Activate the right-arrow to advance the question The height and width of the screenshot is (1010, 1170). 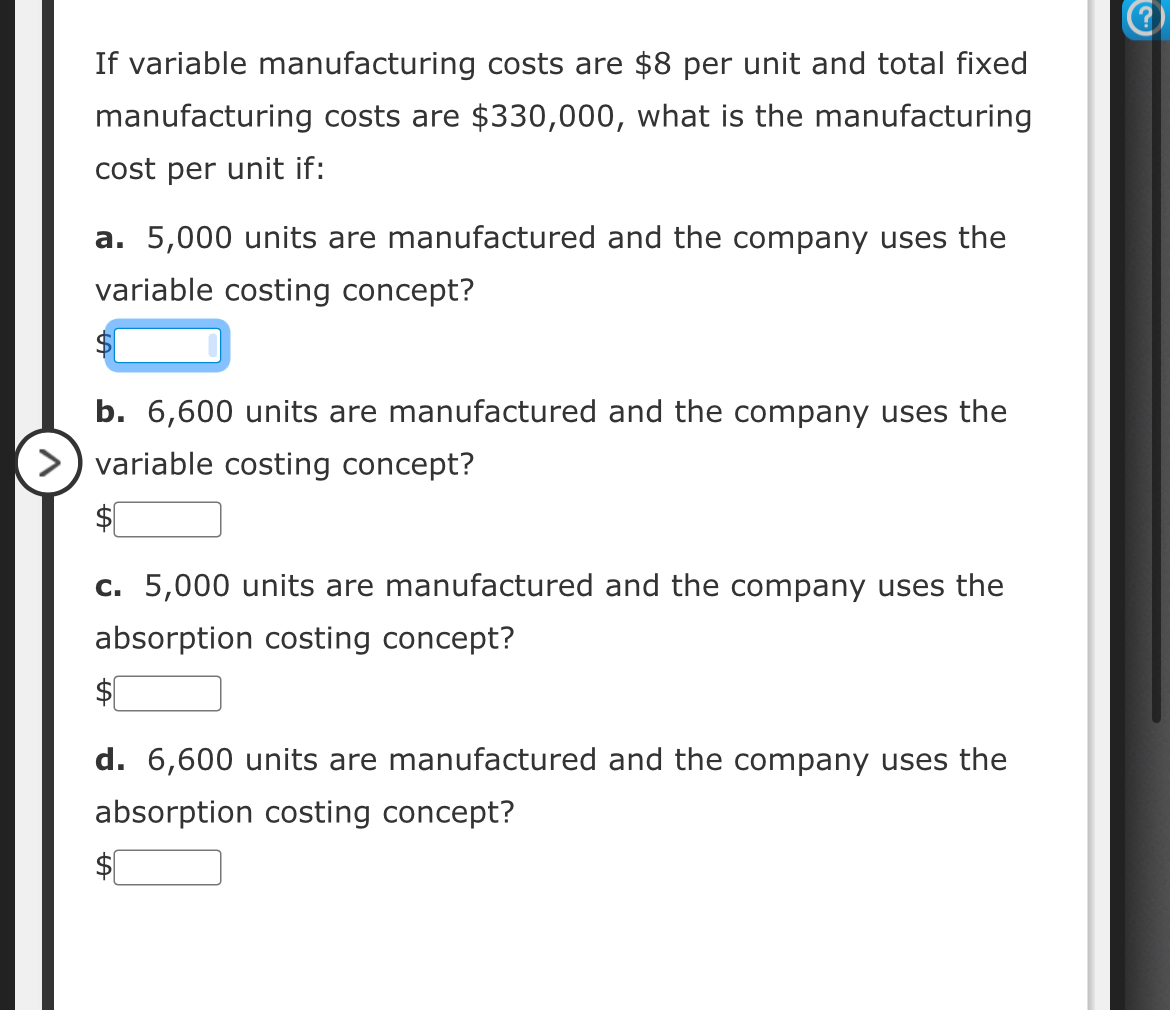pyautogui.click(x=47, y=462)
